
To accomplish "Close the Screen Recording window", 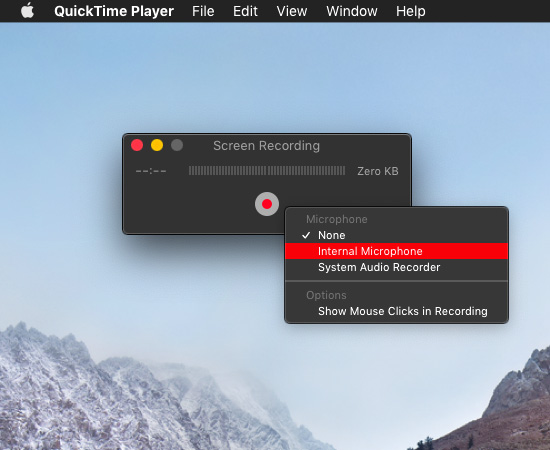I will [x=137, y=145].
